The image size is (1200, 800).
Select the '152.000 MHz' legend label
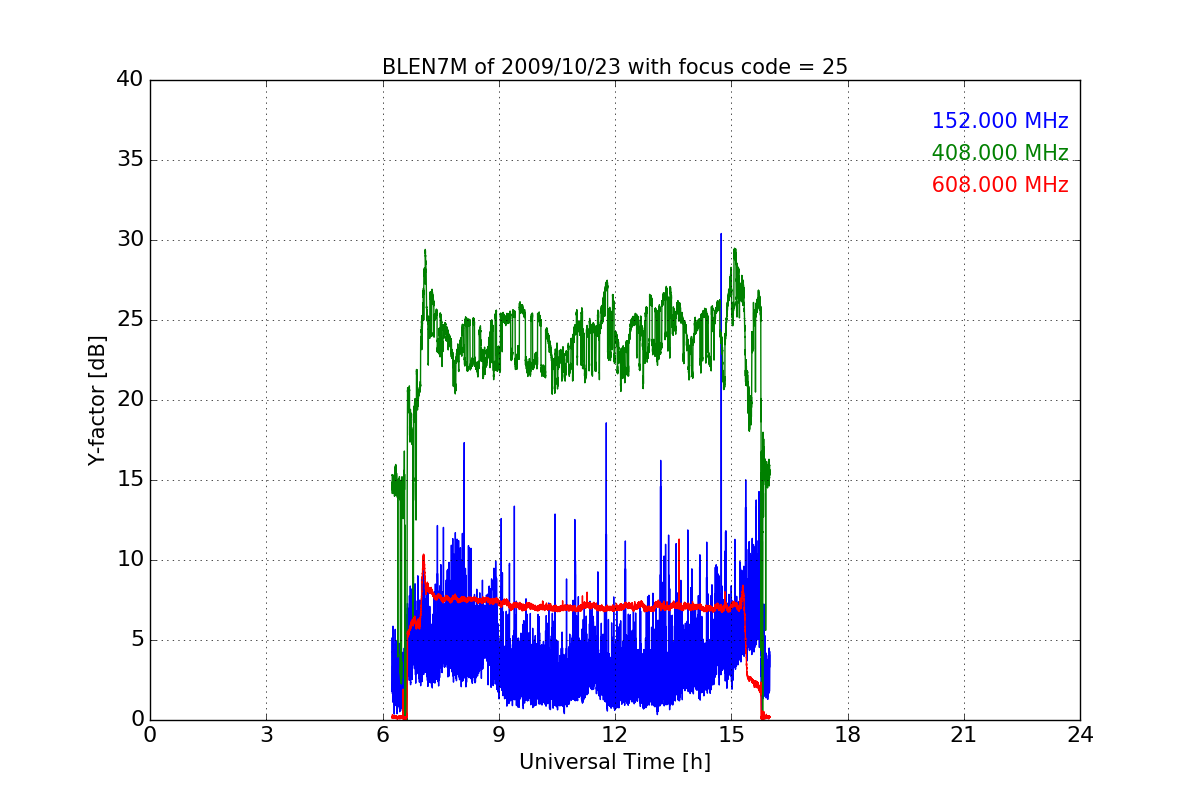(x=1000, y=121)
